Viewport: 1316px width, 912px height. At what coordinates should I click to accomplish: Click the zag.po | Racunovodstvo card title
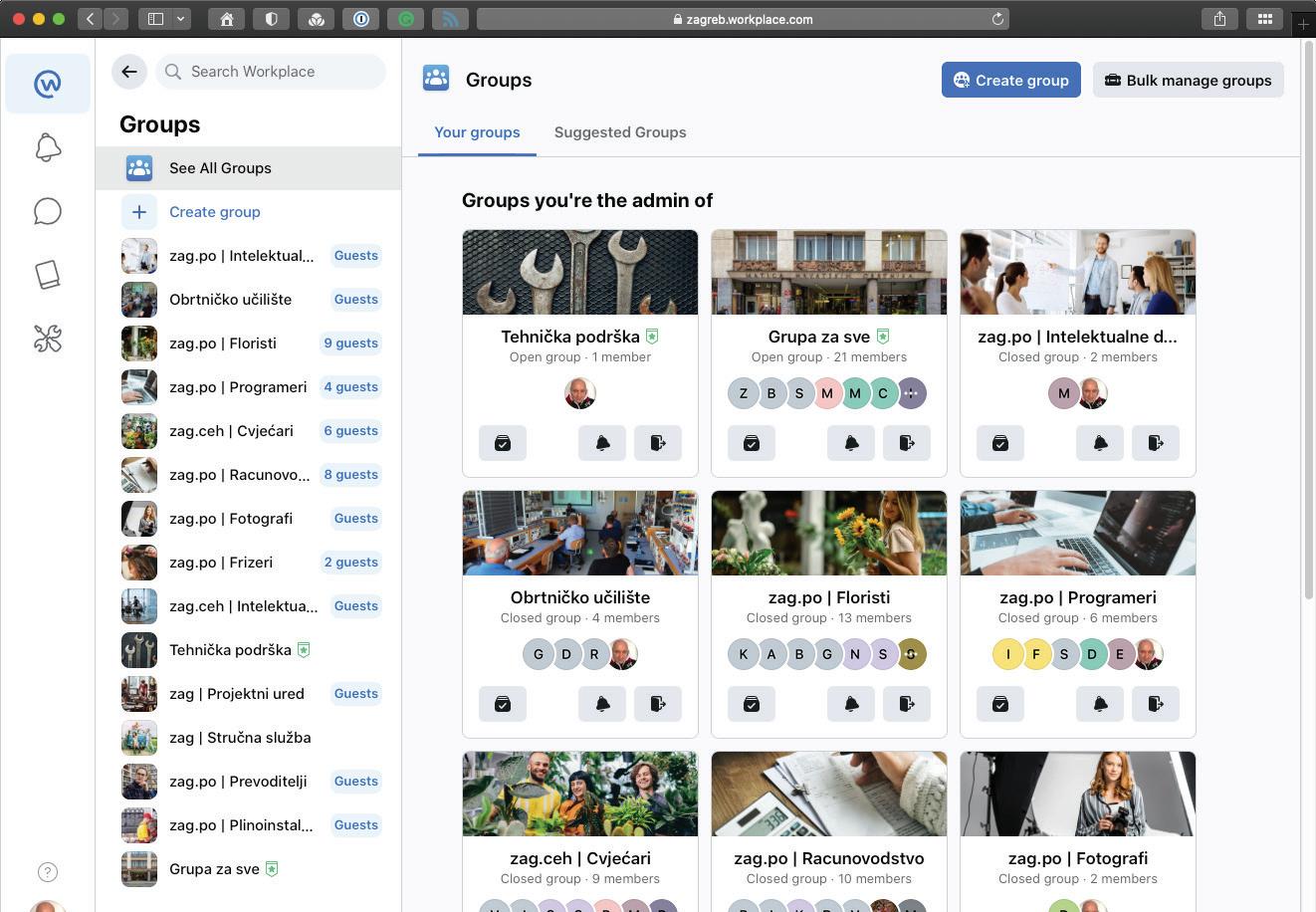829,858
